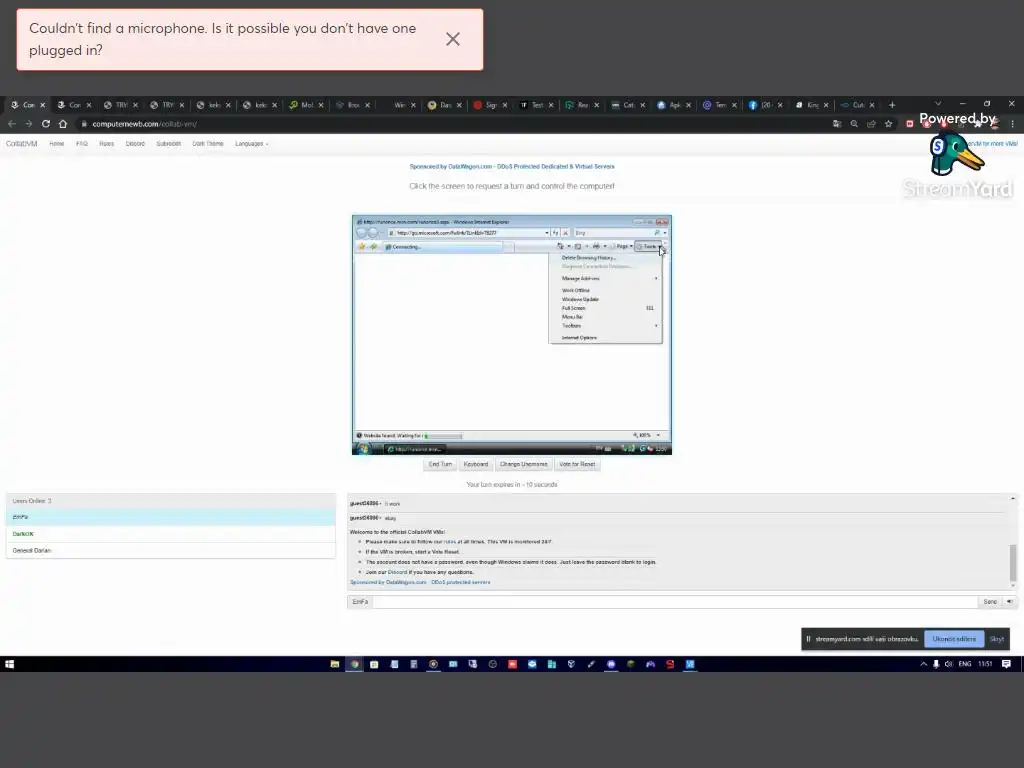Click the CollabVM brand link
The height and width of the screenshot is (768, 1024).
click(x=22, y=144)
